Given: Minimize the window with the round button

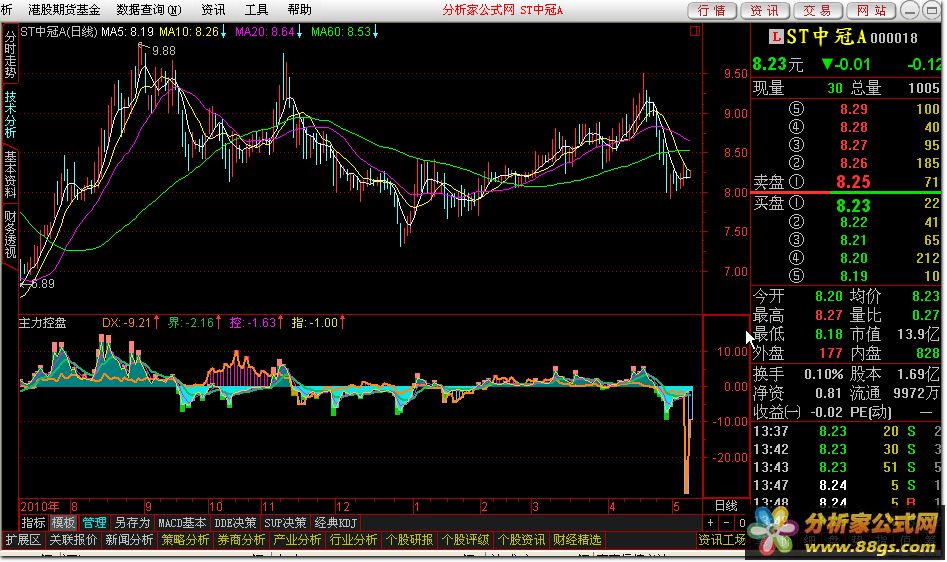Looking at the screenshot, I should (x=910, y=10).
